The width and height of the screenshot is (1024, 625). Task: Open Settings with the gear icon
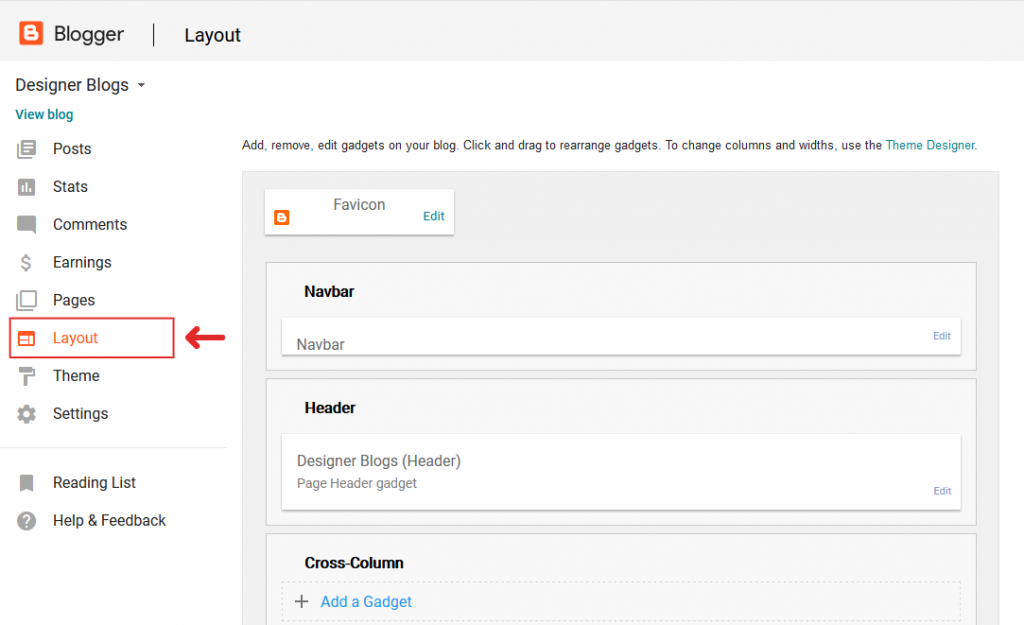pos(29,413)
